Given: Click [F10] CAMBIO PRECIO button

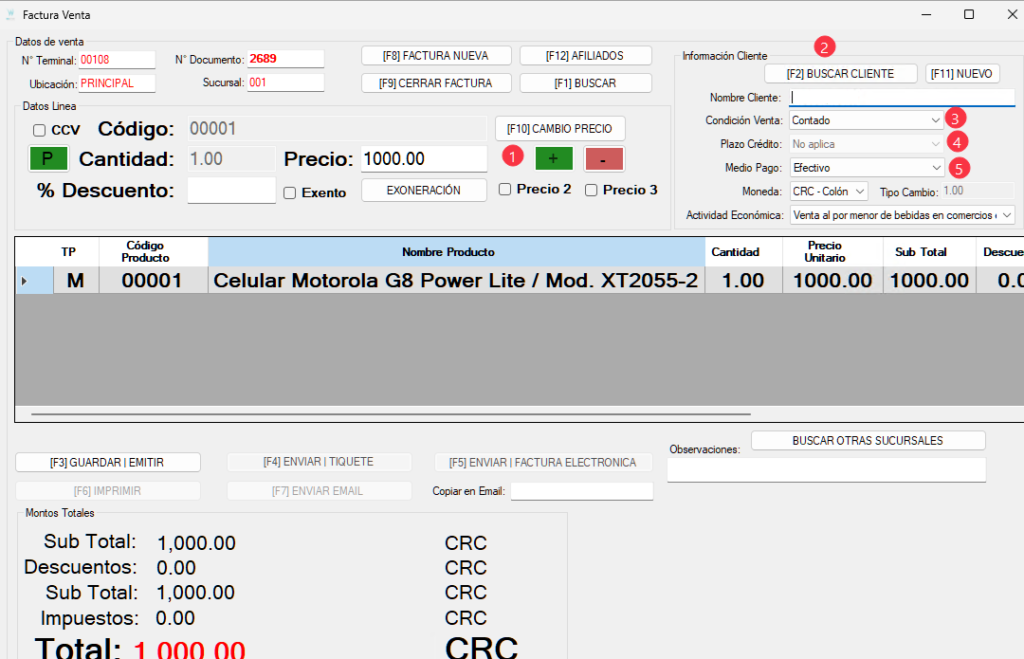Looking at the screenshot, I should 560,128.
